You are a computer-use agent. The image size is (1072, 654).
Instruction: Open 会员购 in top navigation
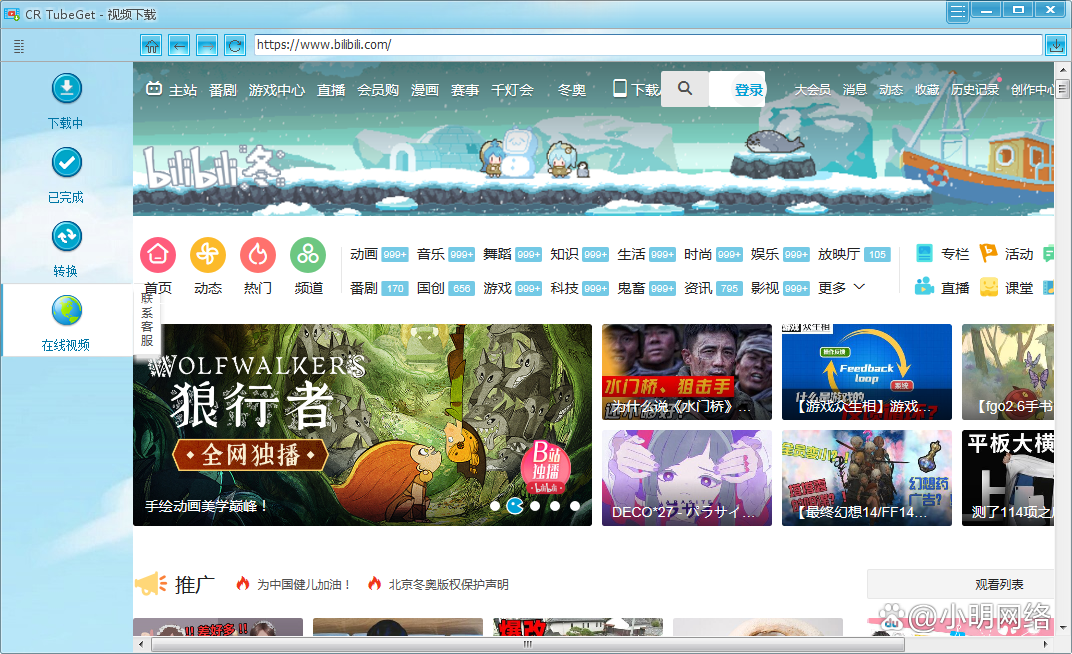tap(377, 90)
